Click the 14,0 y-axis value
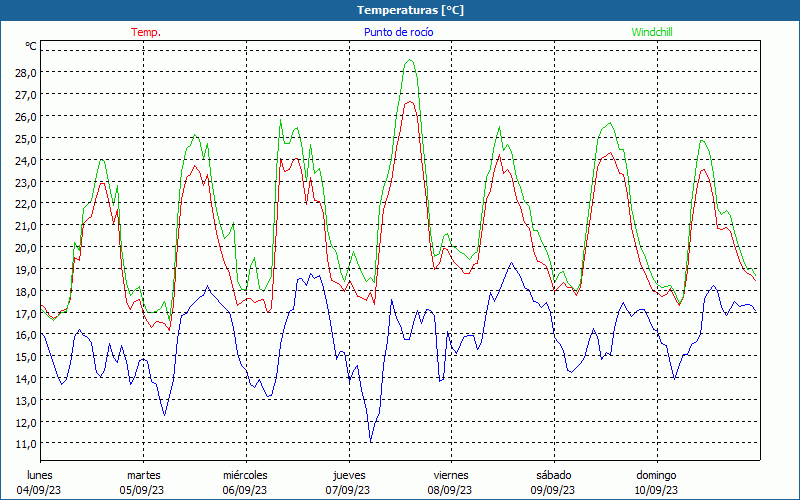Screen dimensions: 800x500 pyautogui.click(x=26, y=379)
